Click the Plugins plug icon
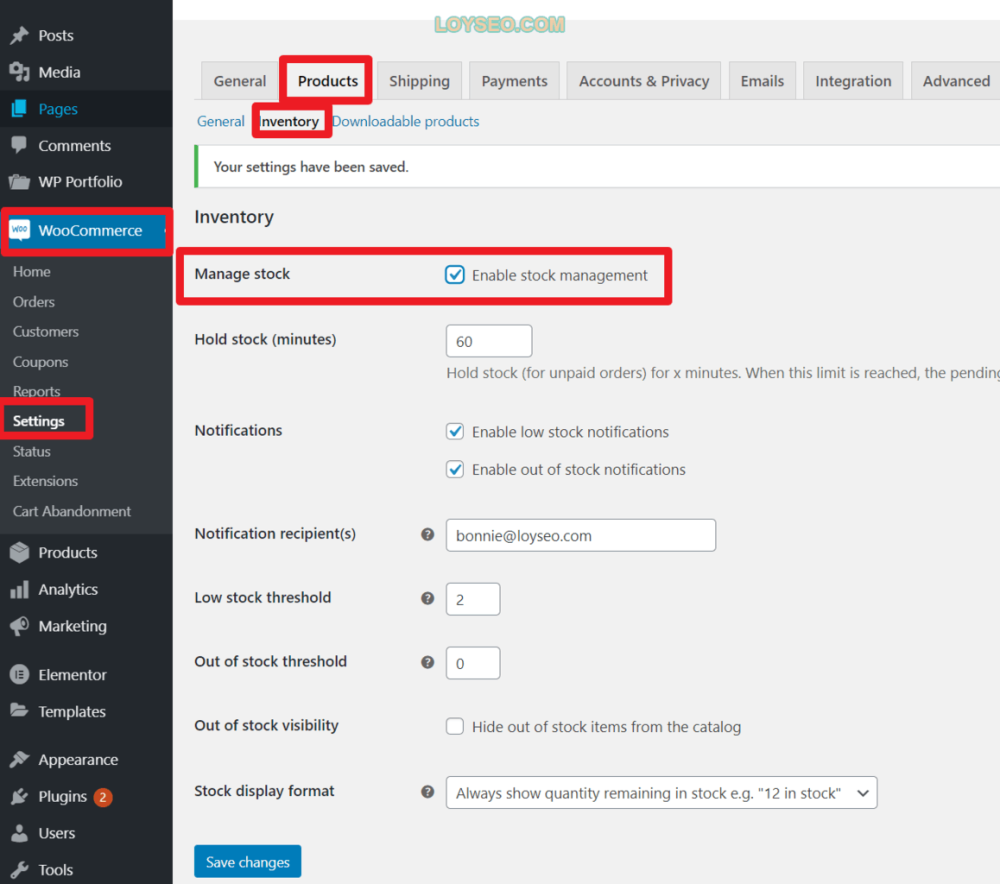Viewport: 1000px width, 884px height. 20,796
